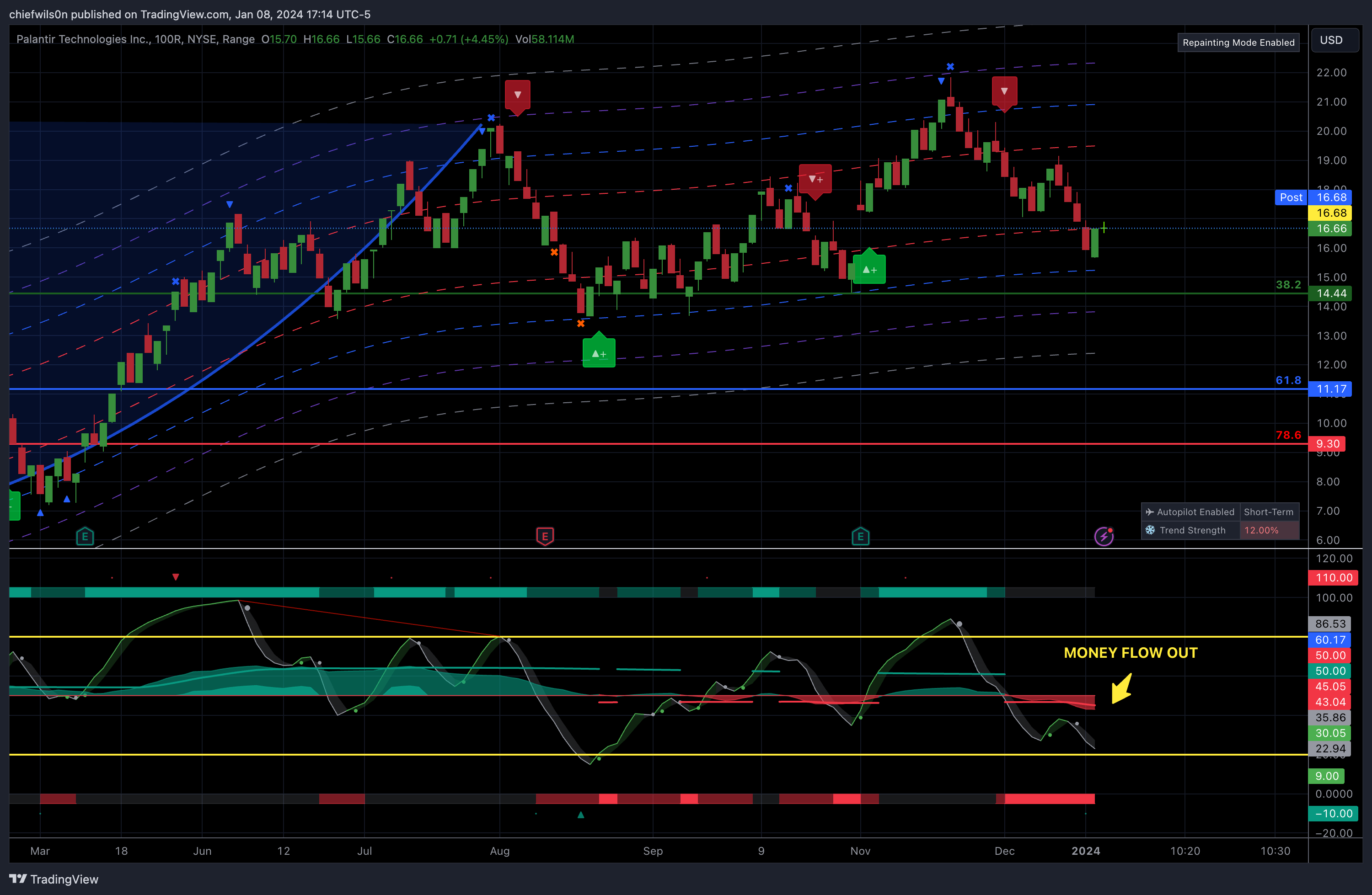
Task: Click the Autopilot Enabled text
Action: click(1195, 512)
